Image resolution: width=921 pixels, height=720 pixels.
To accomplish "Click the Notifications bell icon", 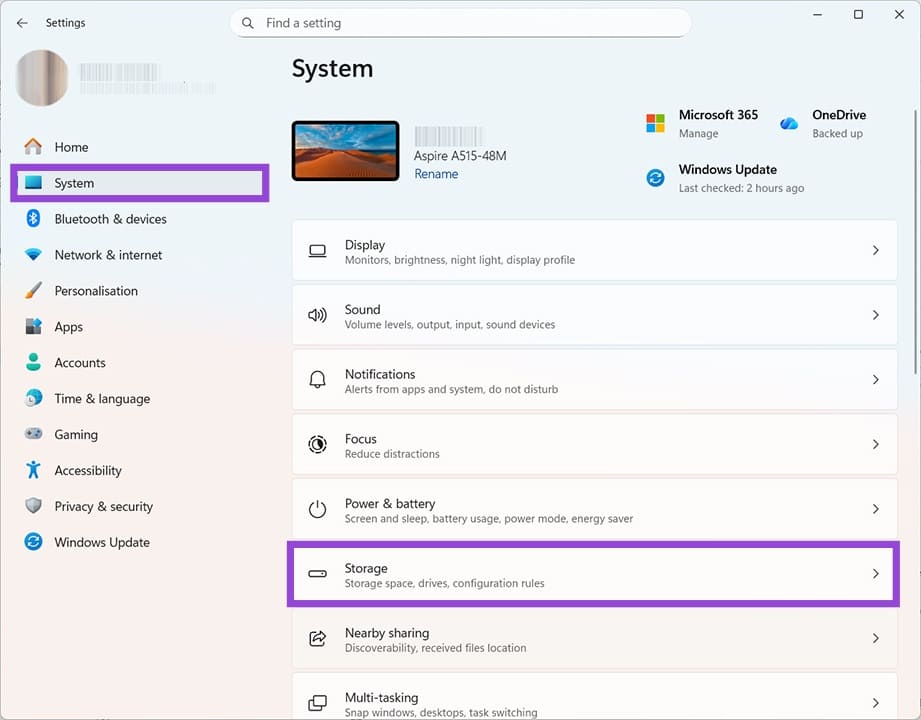I will pyautogui.click(x=317, y=380).
